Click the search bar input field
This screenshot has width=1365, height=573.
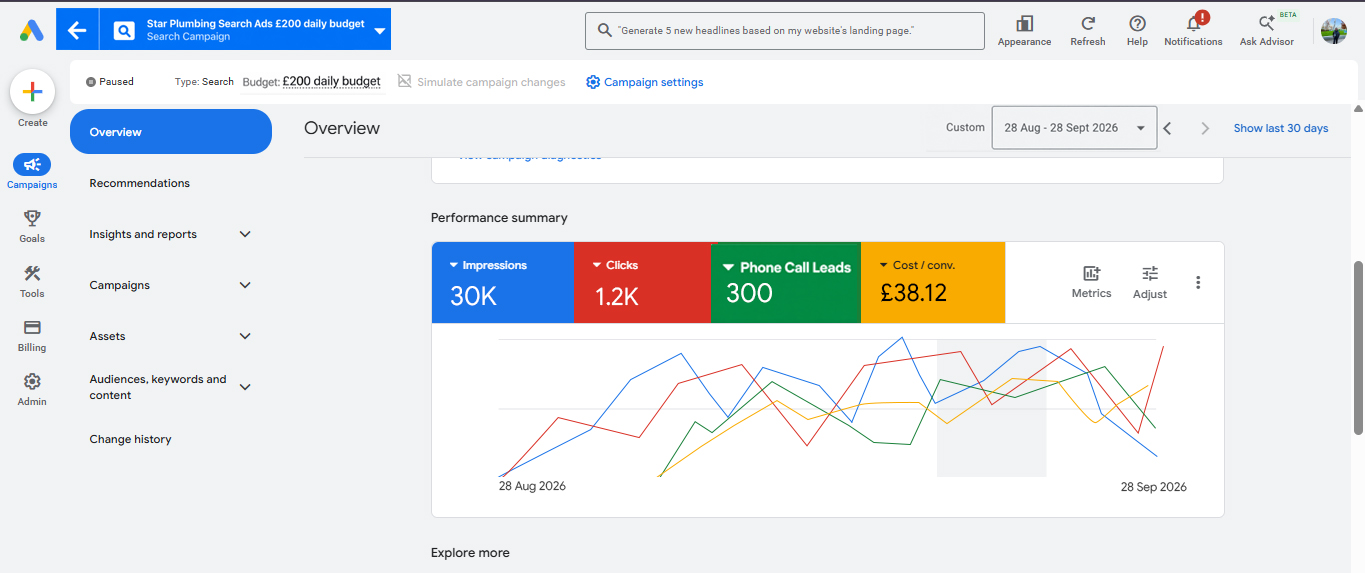pyautogui.click(x=784, y=31)
